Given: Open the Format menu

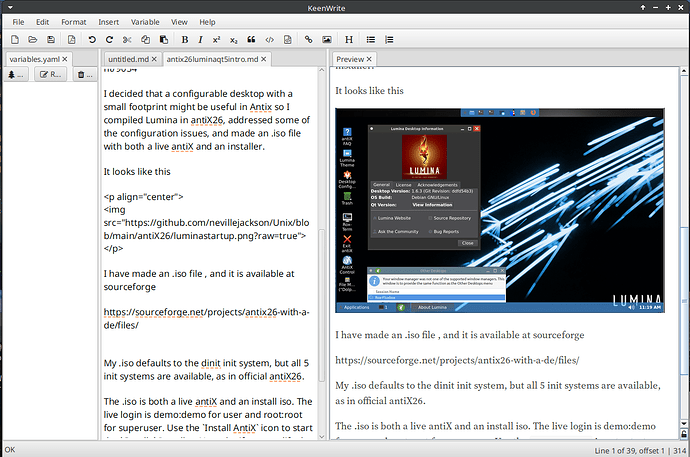Looking at the screenshot, I should coord(73,22).
